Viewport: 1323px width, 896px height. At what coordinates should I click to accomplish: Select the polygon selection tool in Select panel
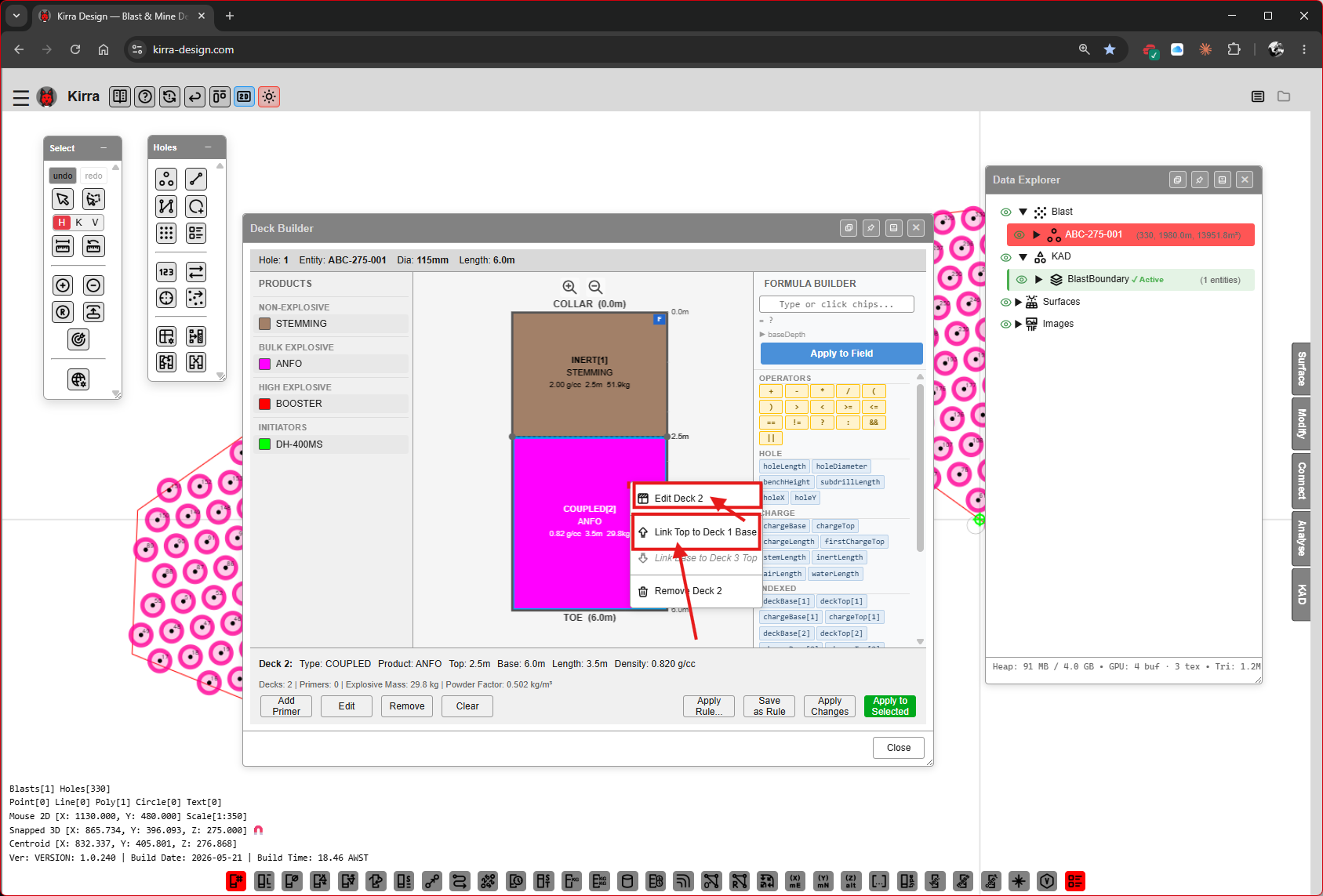tap(93, 199)
